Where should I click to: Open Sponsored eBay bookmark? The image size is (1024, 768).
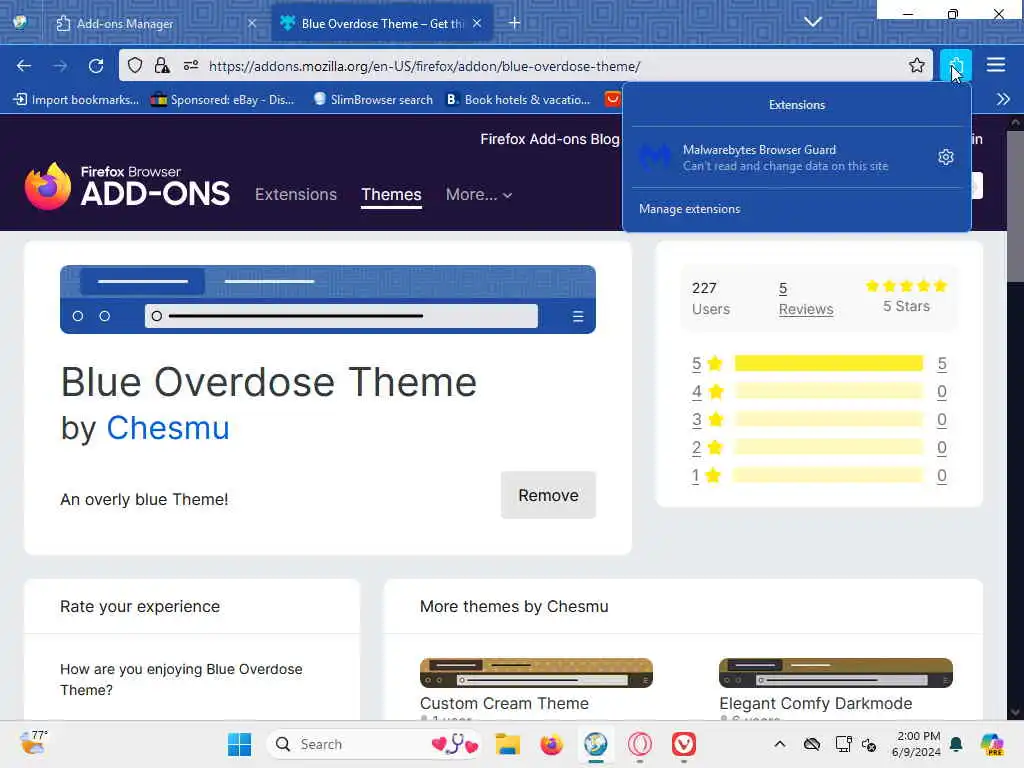[223, 100]
